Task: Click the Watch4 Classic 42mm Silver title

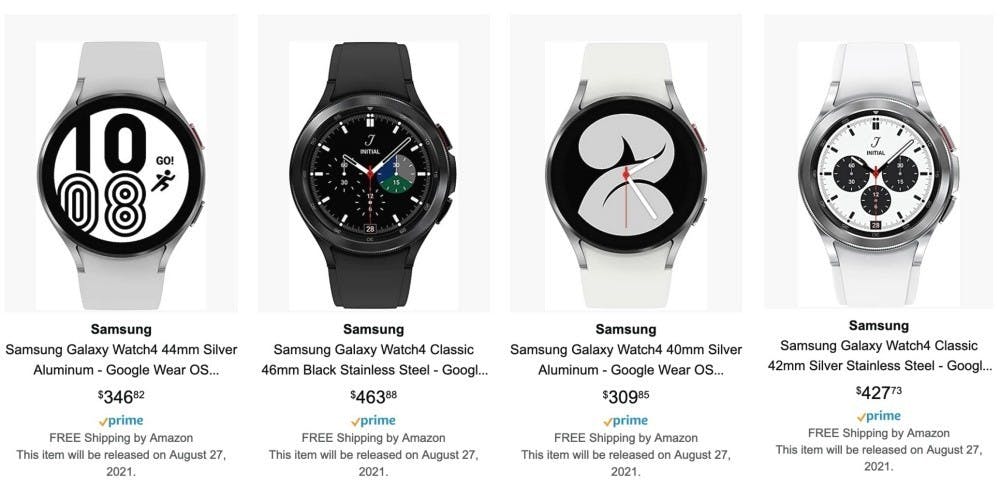Action: [x=879, y=355]
